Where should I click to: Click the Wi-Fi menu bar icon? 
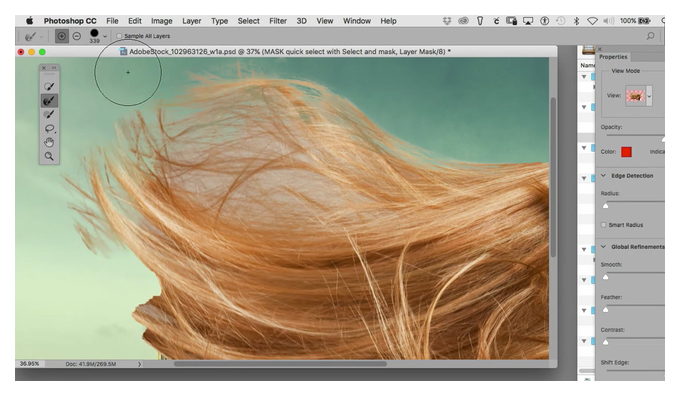[592, 21]
